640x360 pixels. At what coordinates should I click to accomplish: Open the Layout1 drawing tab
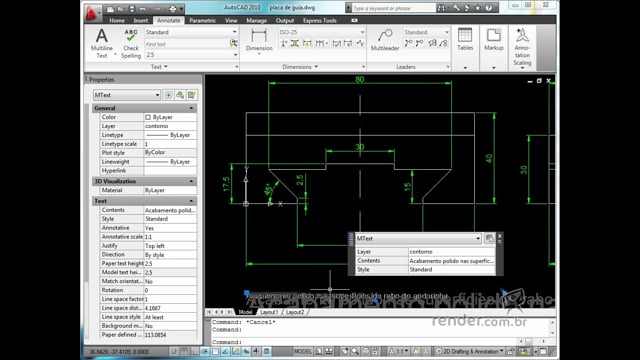click(x=269, y=312)
